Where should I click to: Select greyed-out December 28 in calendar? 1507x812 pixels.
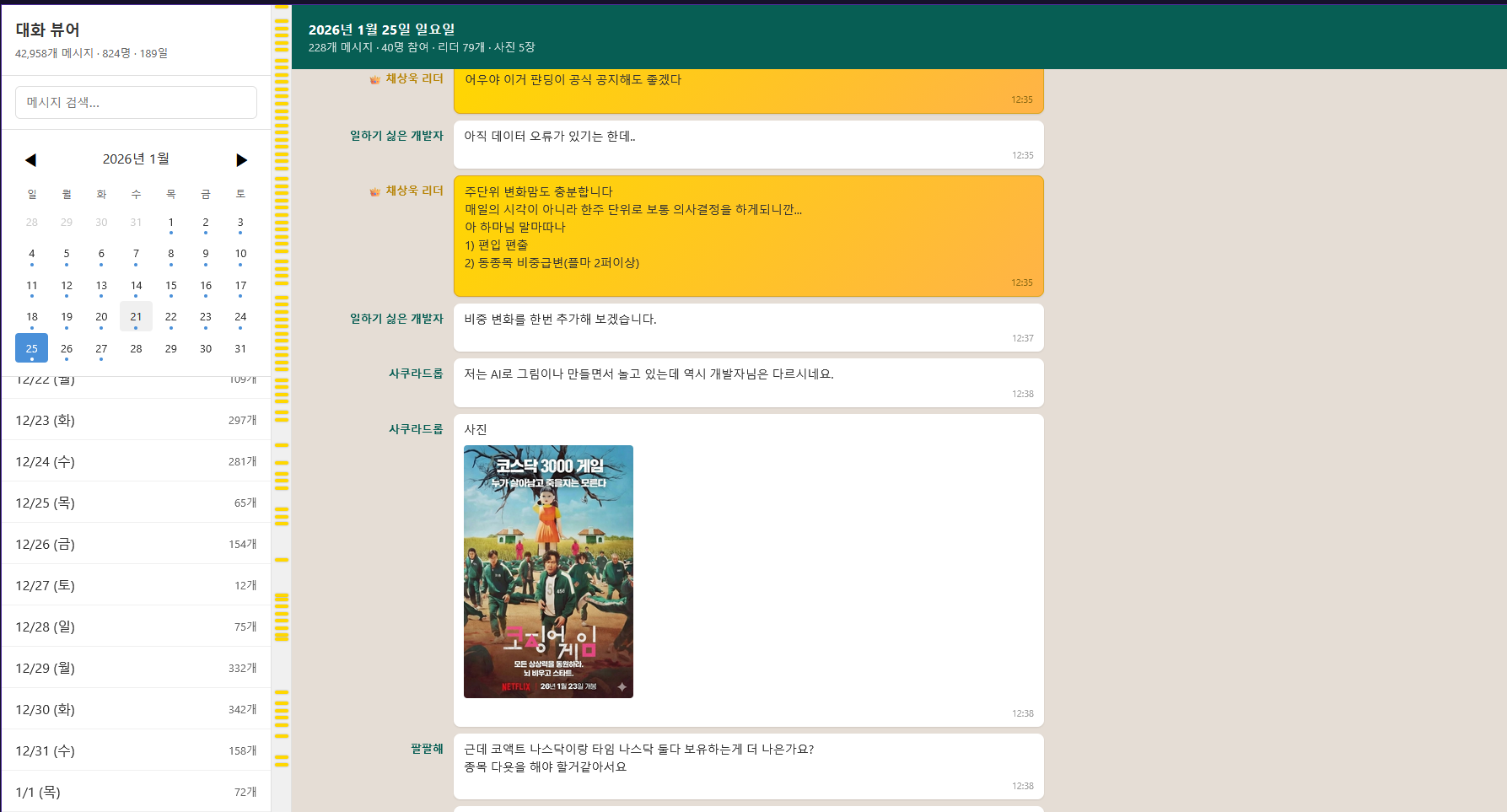(31, 223)
